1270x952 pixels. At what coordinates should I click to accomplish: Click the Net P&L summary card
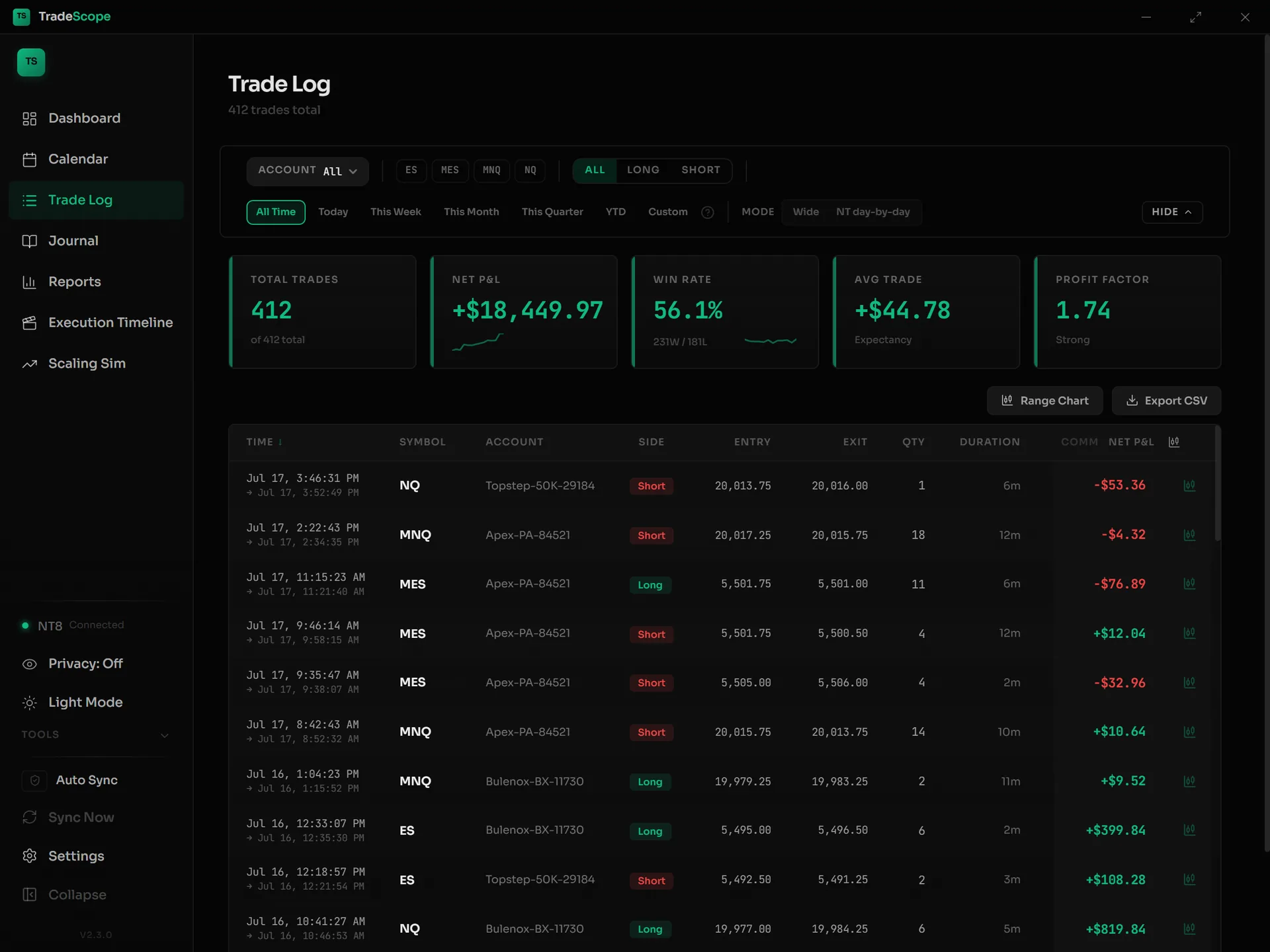click(x=524, y=312)
